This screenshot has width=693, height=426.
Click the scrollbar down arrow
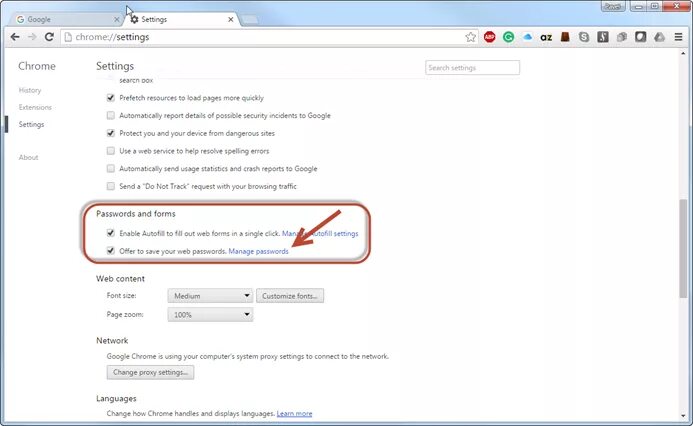[x=684, y=416]
